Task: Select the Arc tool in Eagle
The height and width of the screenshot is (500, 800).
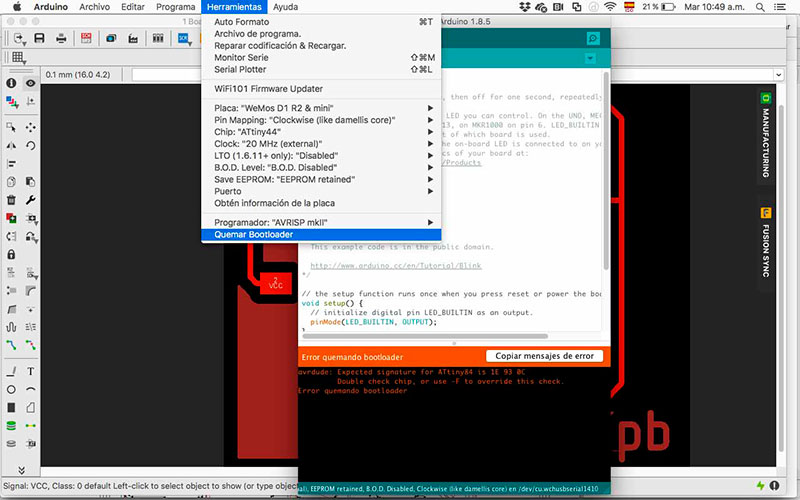Action: click(x=31, y=389)
